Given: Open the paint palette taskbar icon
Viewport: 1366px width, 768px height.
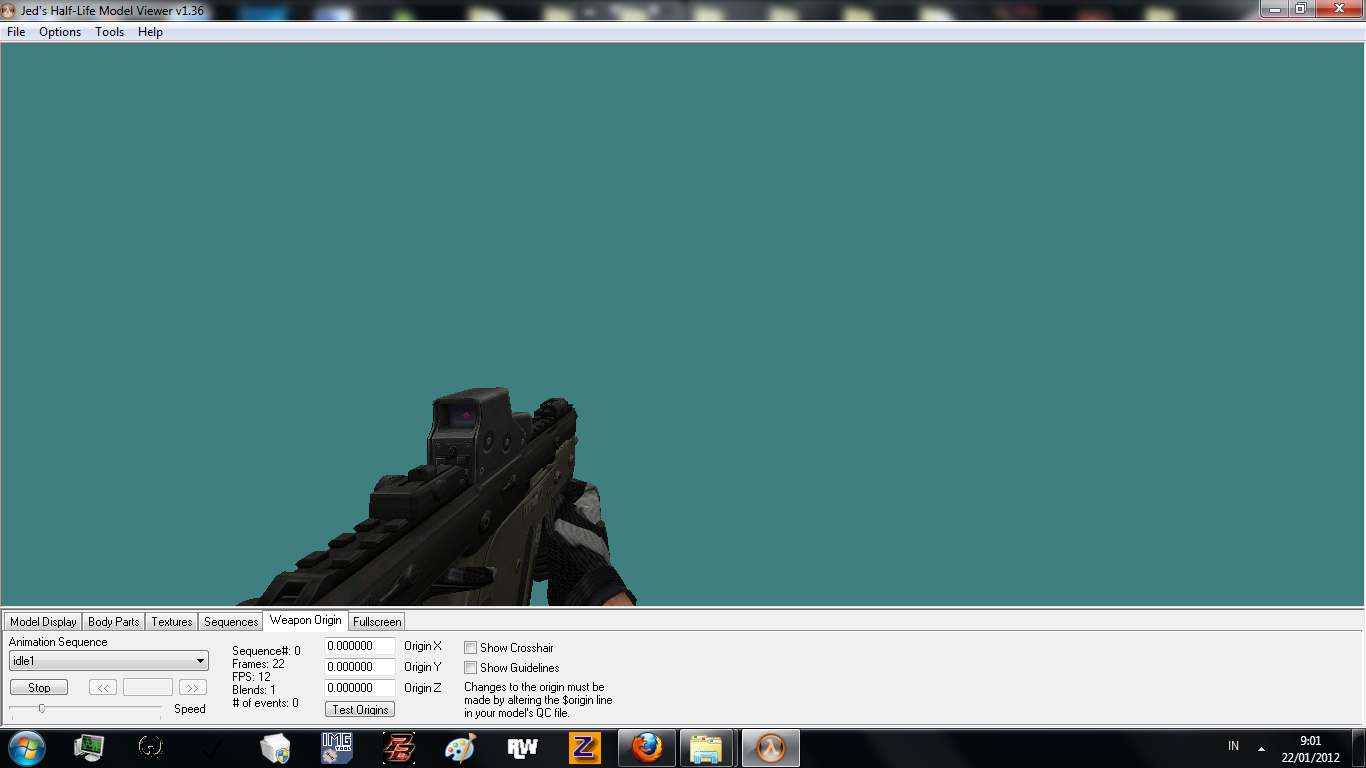Looking at the screenshot, I should (x=460, y=748).
